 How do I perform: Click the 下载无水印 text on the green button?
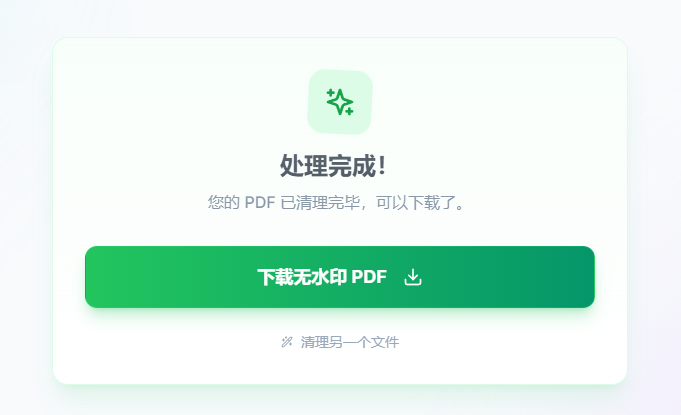302,277
